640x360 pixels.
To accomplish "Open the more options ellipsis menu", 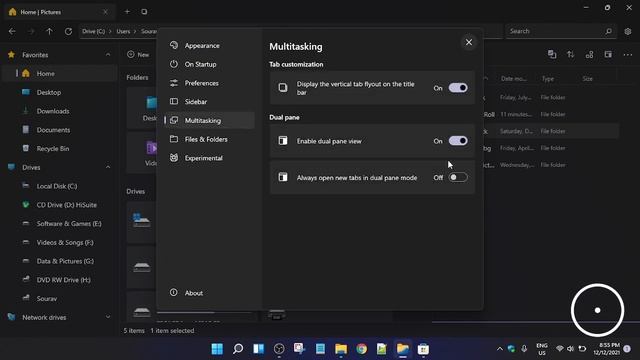I will (x=628, y=54).
